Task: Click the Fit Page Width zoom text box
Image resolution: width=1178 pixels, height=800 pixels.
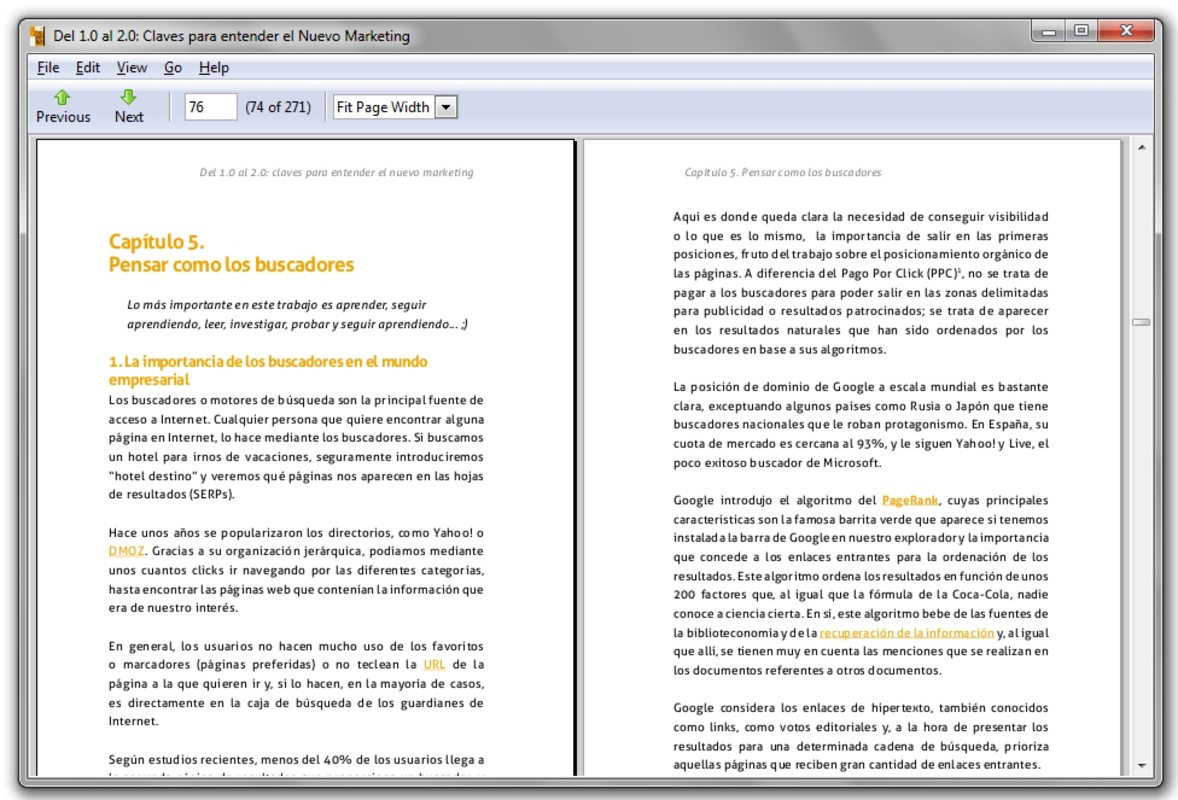Action: click(x=384, y=107)
